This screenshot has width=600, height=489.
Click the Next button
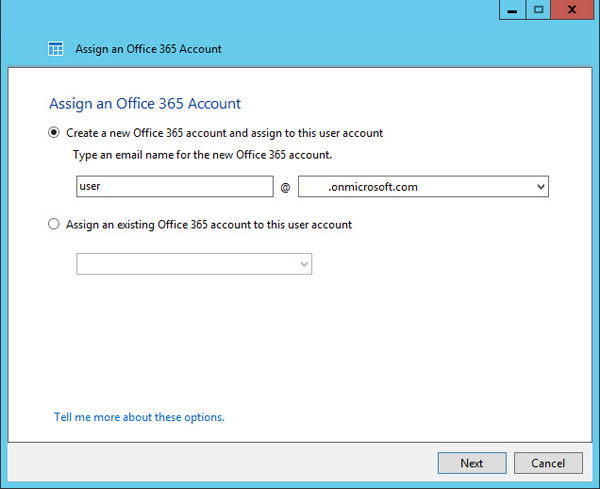pos(472,463)
